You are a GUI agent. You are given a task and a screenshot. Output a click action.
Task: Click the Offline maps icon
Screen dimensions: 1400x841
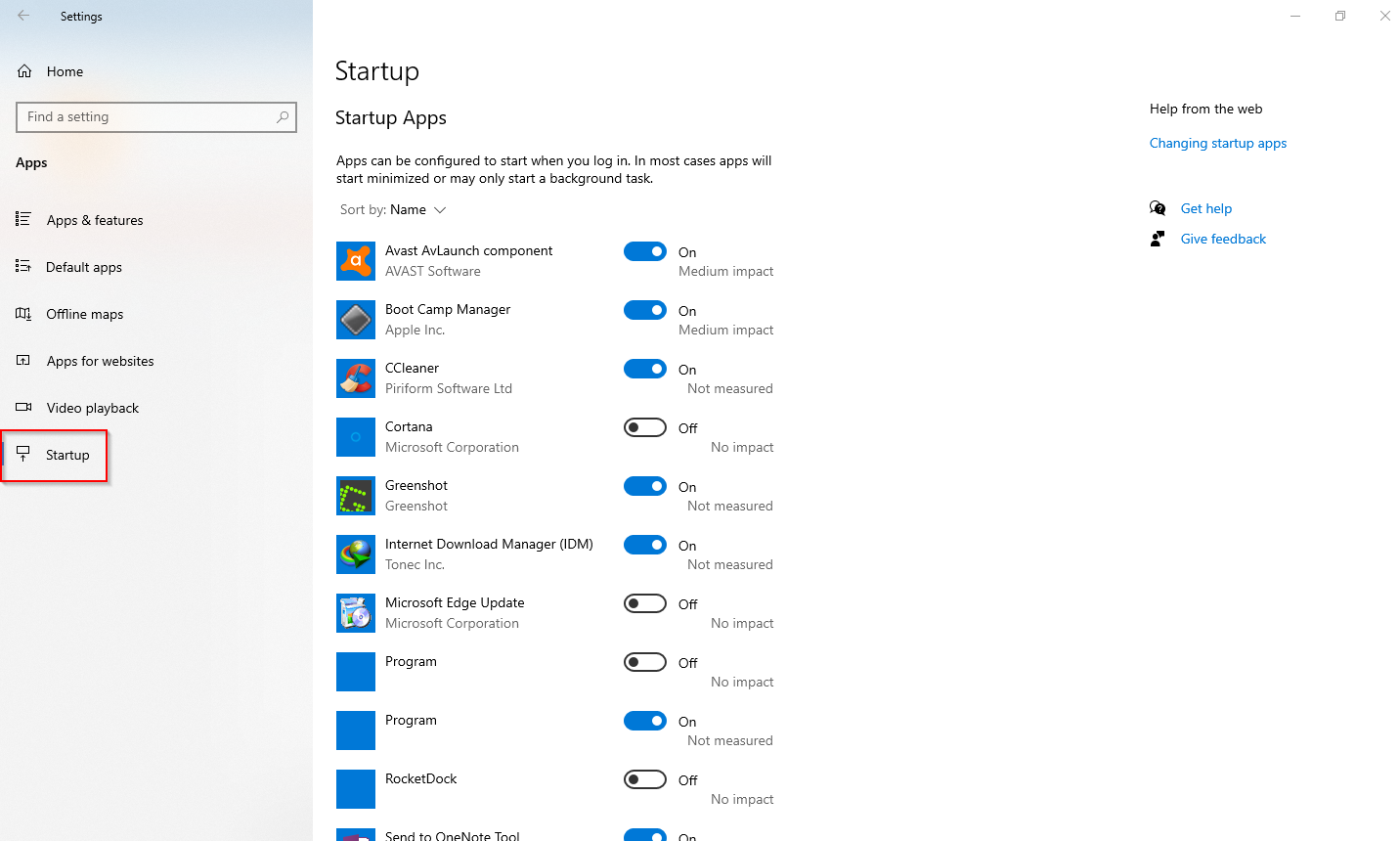23,313
